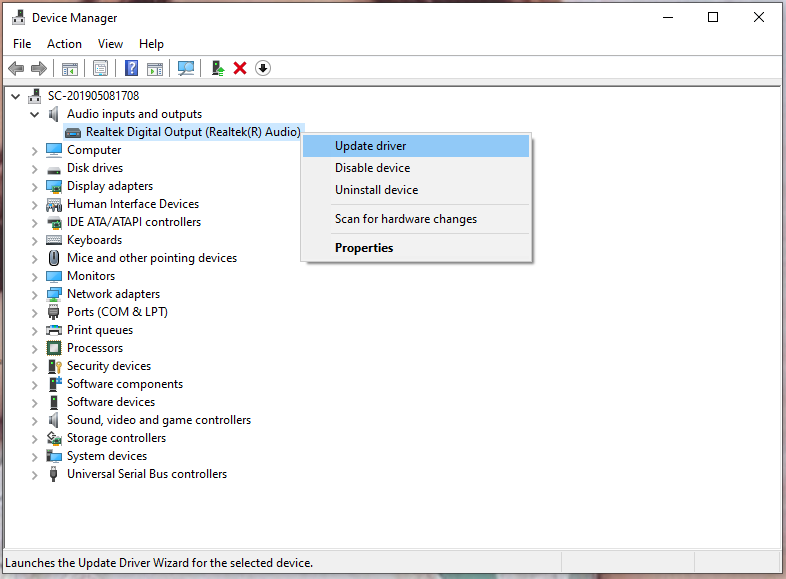This screenshot has height=579, width=786.
Task: Click the Print queues printer icon
Action: pyautogui.click(x=54, y=330)
